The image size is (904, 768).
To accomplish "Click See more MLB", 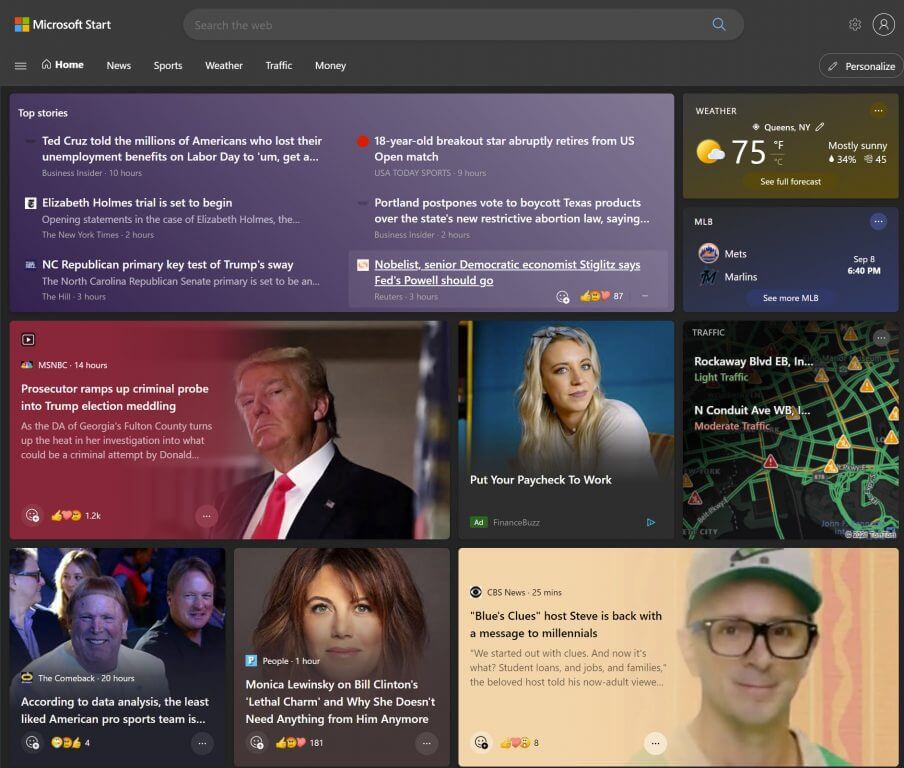I will (790, 298).
